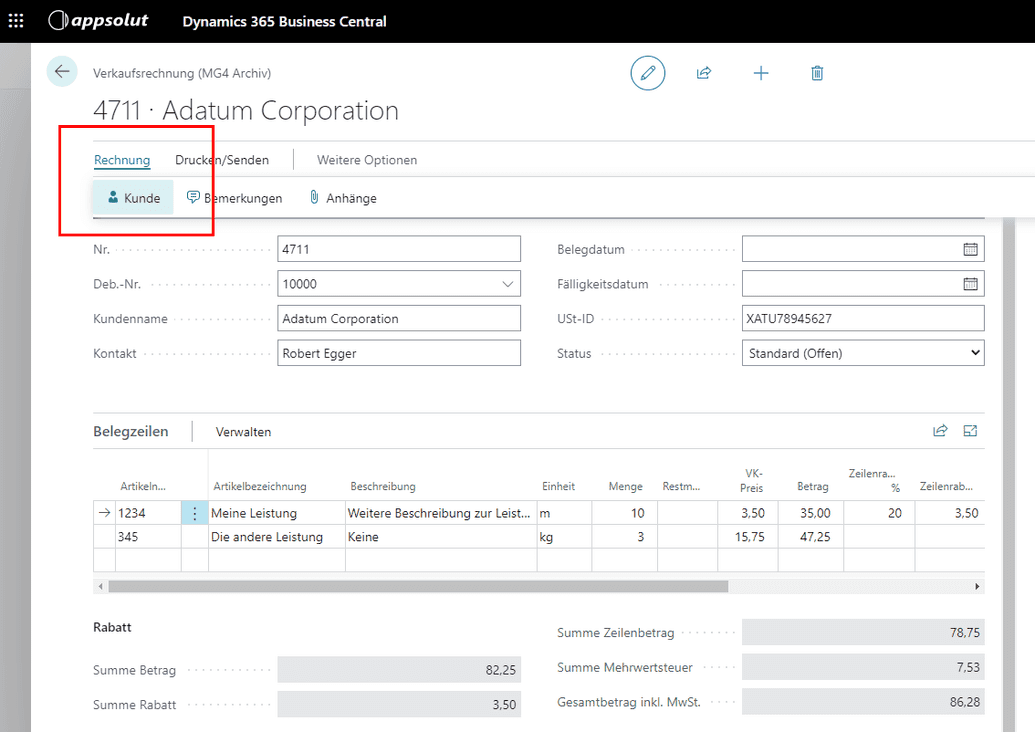Viewport: 1035px width, 732px height.
Task: Click the pencil edit icon
Action: point(647,73)
